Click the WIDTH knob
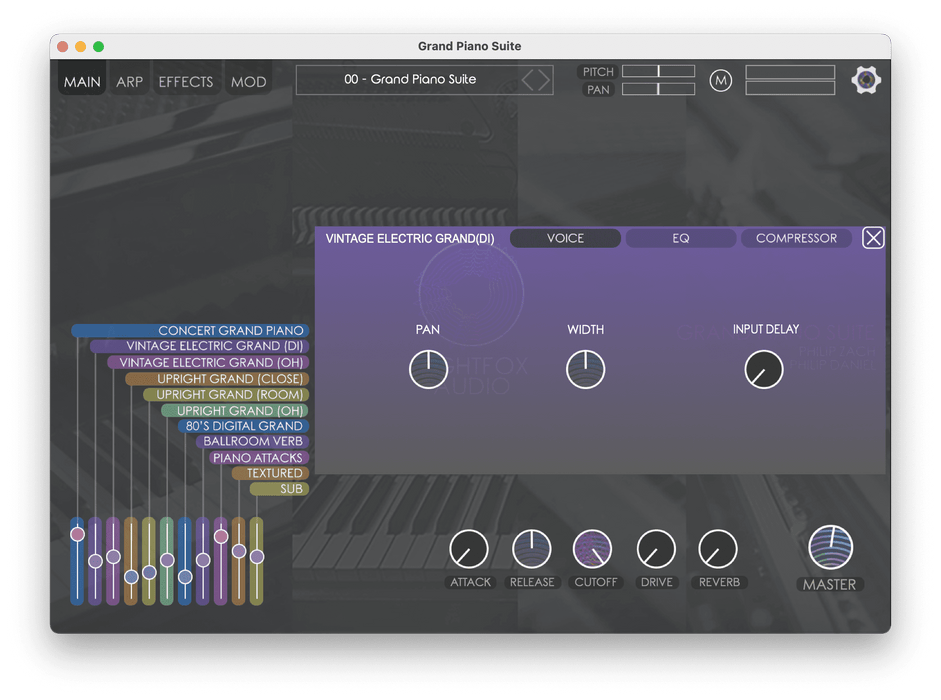This screenshot has width=941, height=700. pos(585,370)
